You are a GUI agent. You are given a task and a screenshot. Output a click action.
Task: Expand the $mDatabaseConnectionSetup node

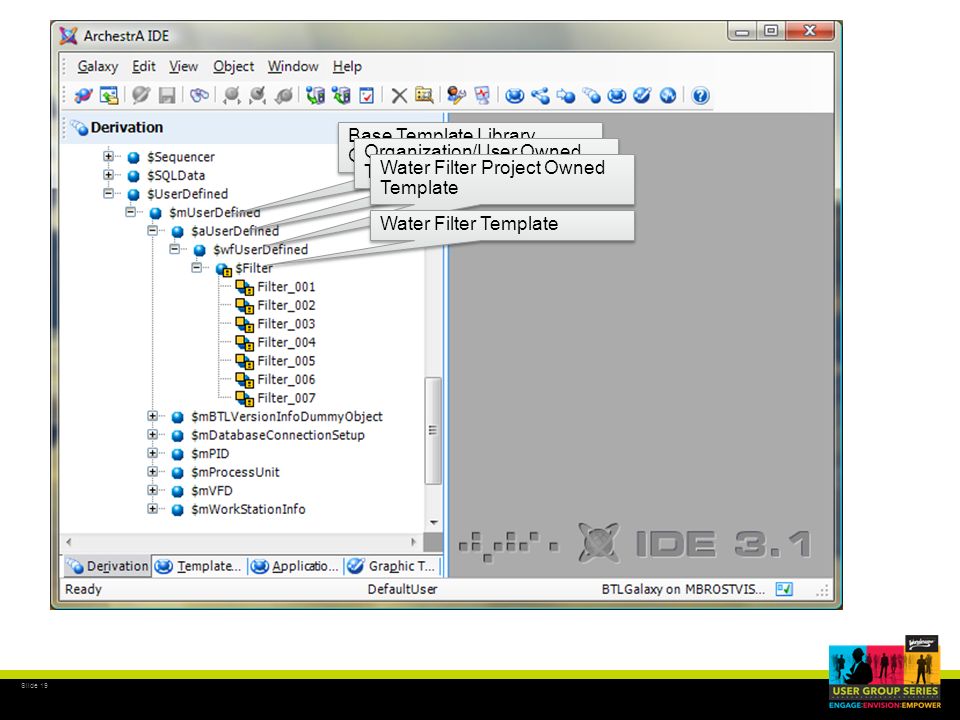pos(152,434)
